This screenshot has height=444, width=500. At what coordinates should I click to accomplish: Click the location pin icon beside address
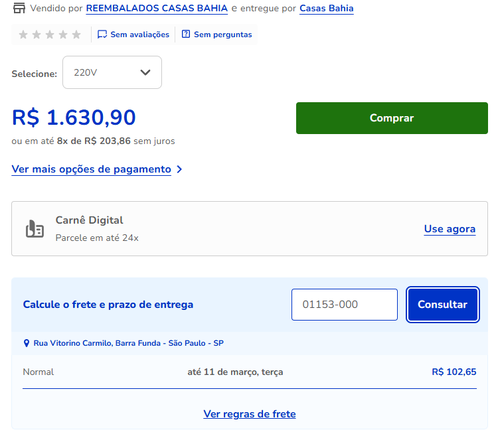(26, 343)
